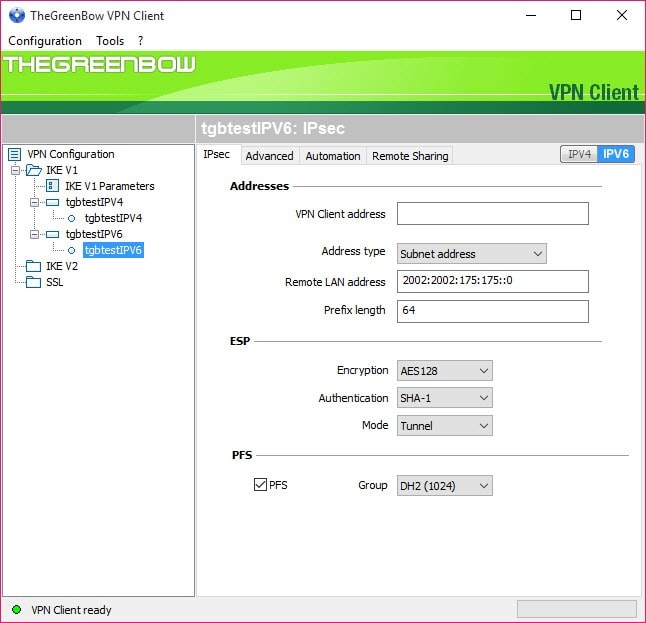Switch to the Remote Sharing tab
Viewport: 646px width, 623px height.
410,156
